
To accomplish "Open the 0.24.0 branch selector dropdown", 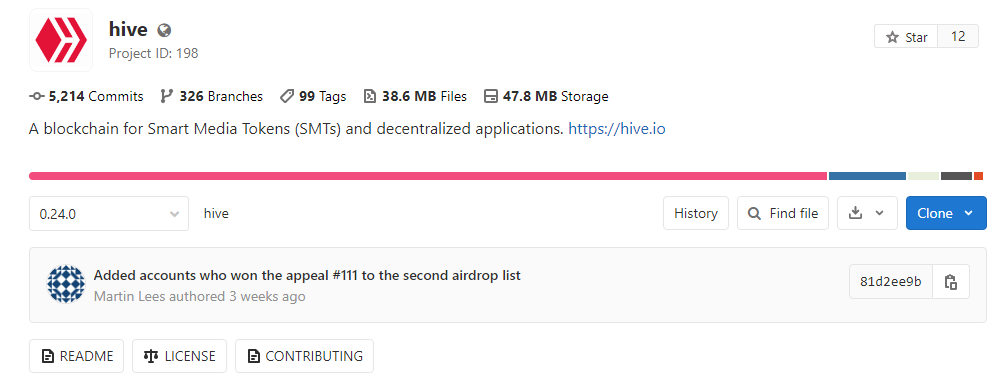I will [109, 213].
